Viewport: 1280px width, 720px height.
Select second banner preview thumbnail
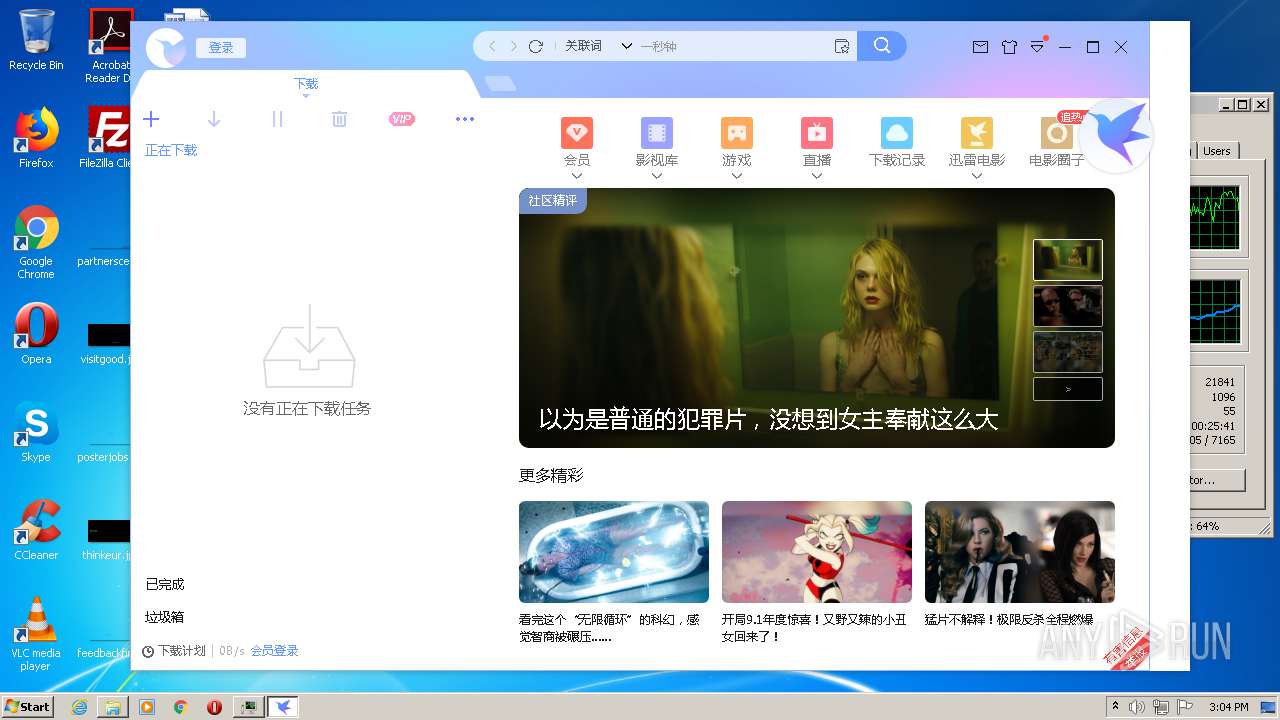point(1068,306)
